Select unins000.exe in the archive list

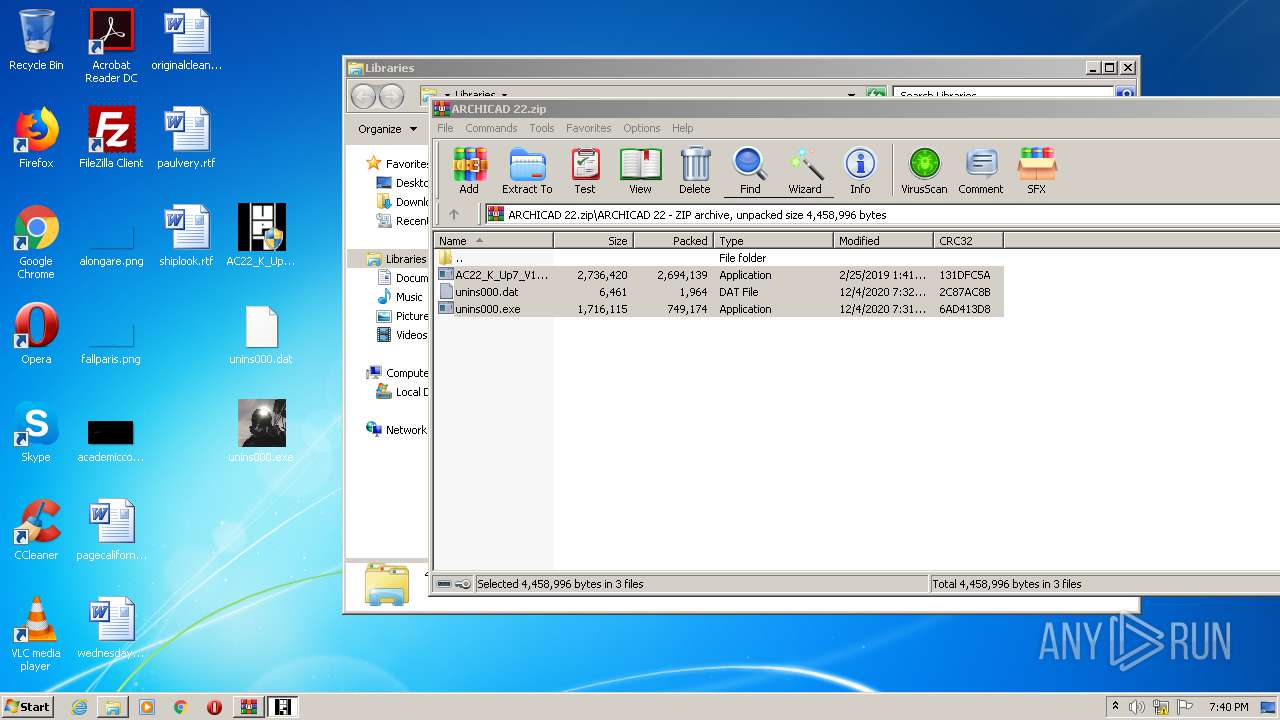click(719, 309)
